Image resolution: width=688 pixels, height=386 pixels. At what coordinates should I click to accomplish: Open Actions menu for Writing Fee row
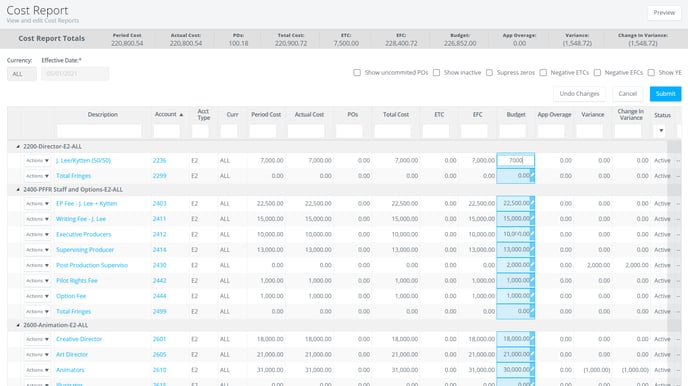(x=37, y=219)
